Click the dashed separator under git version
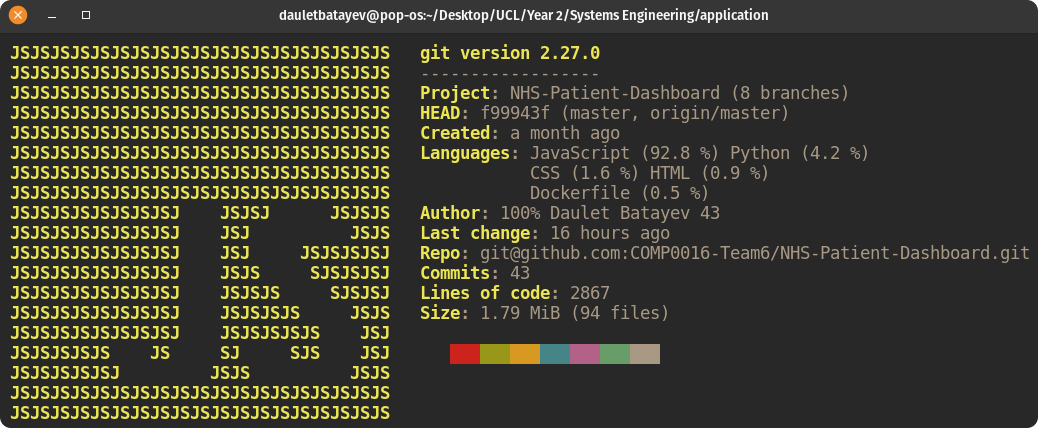Screen dimensions: 1038x428 point(510,73)
